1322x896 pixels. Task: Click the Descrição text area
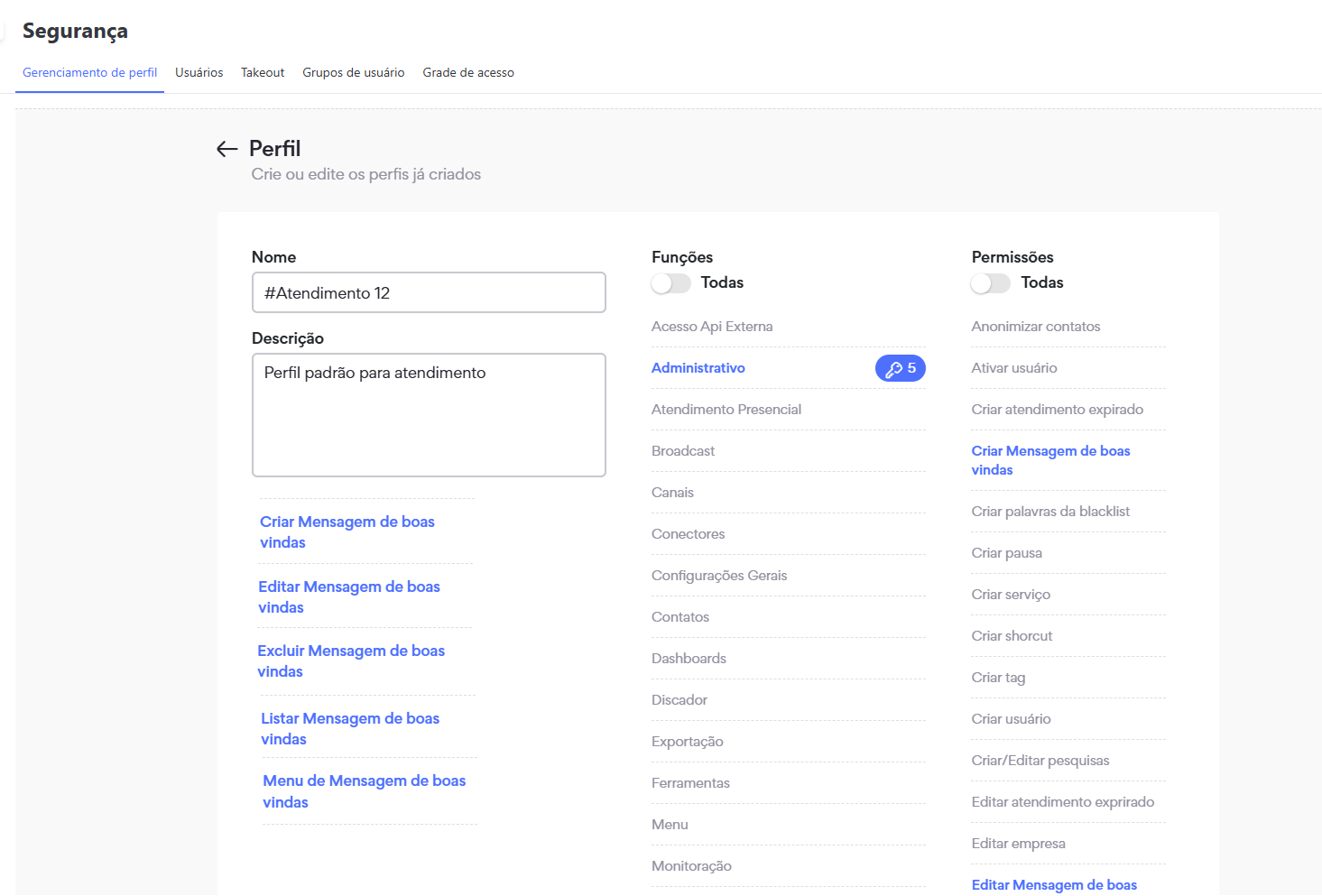click(x=429, y=415)
